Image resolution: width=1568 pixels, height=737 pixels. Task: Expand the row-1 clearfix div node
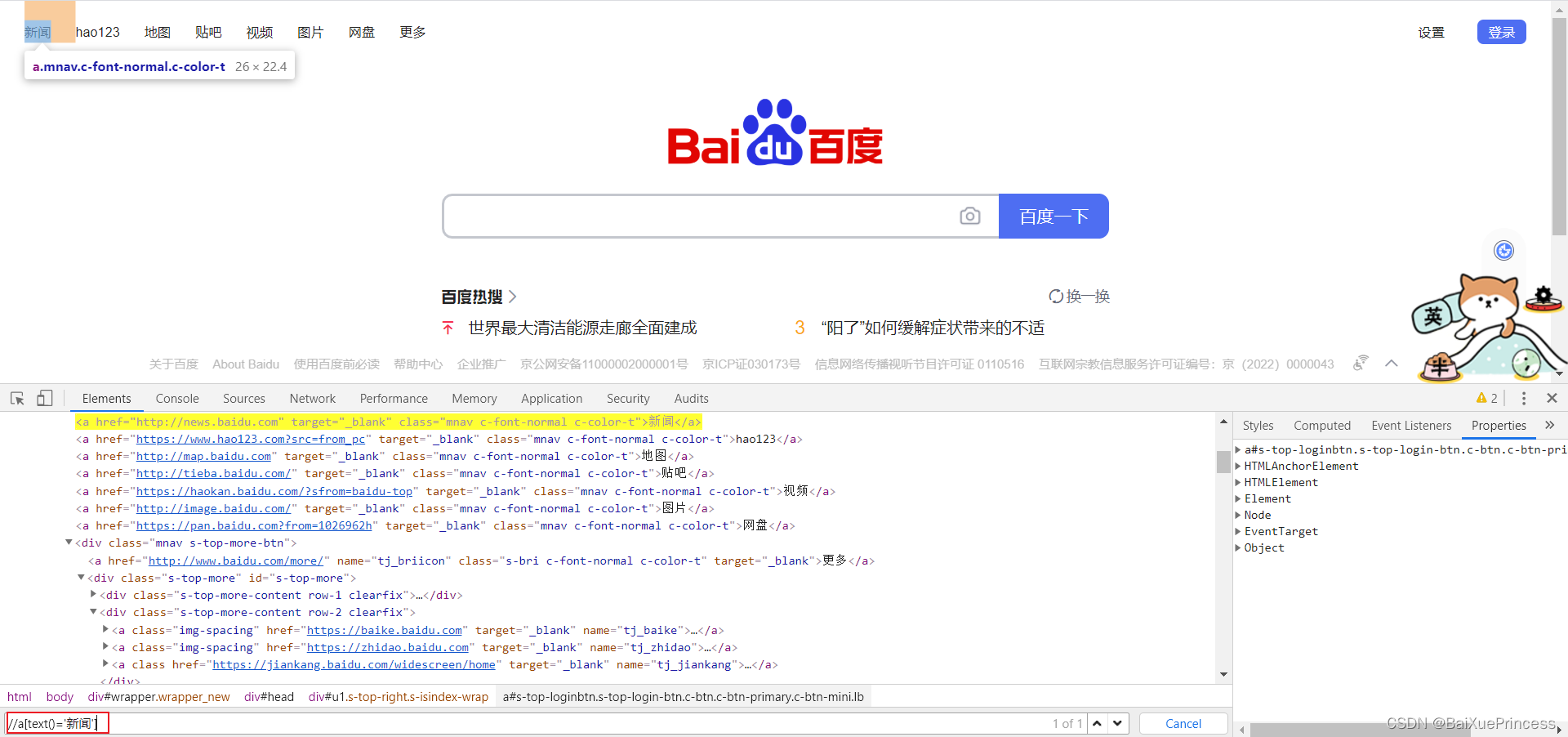93,595
